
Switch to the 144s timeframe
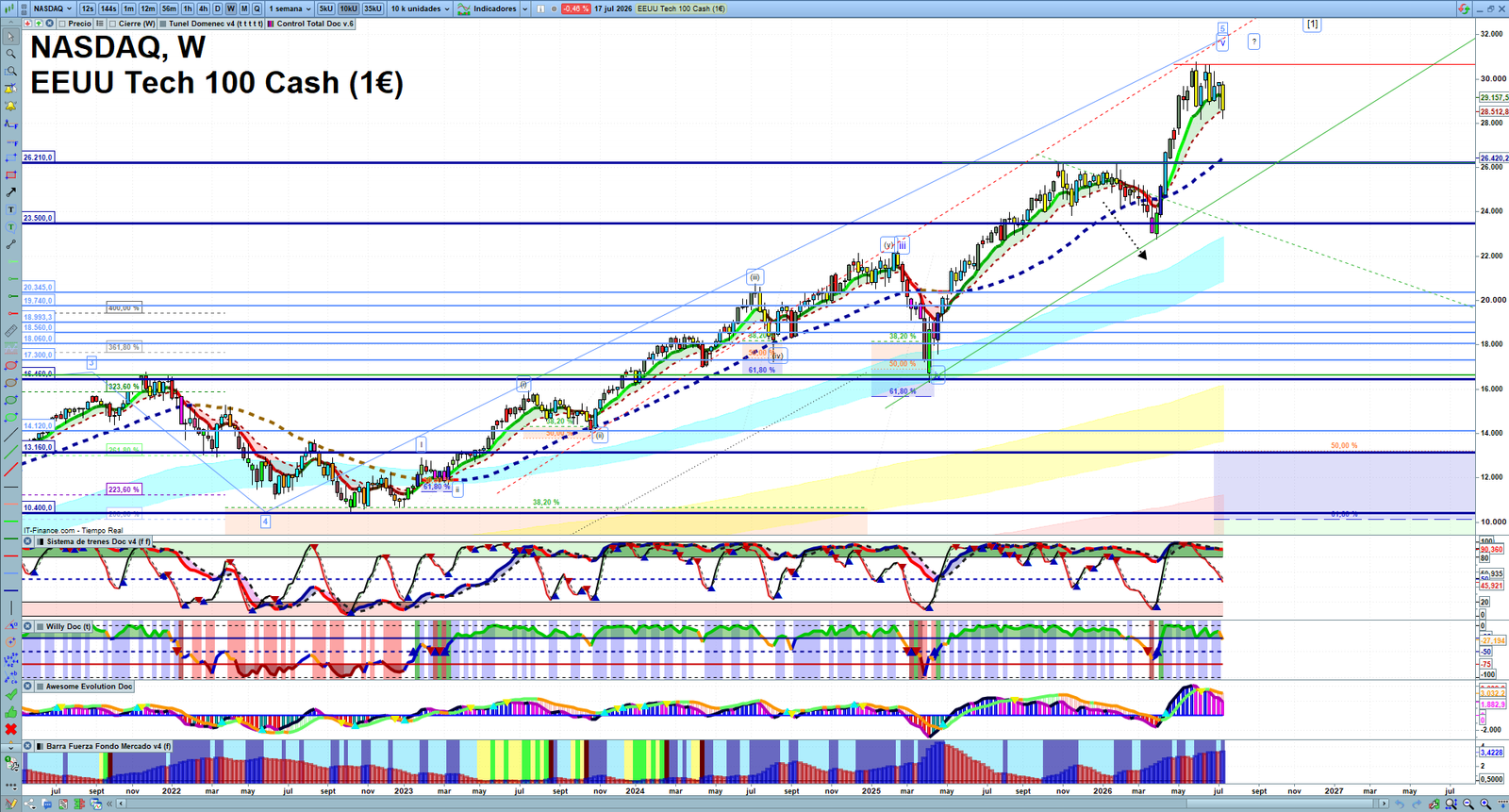[108, 8]
